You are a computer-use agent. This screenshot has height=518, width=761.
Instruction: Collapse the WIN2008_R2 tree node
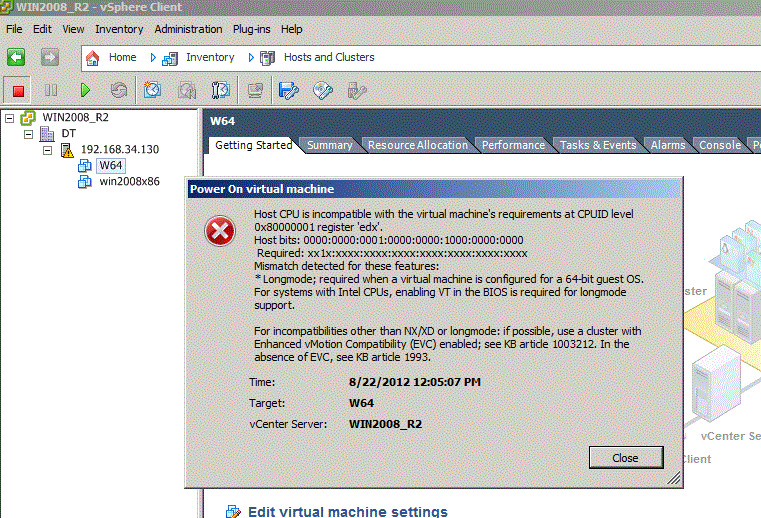click(x=9, y=118)
